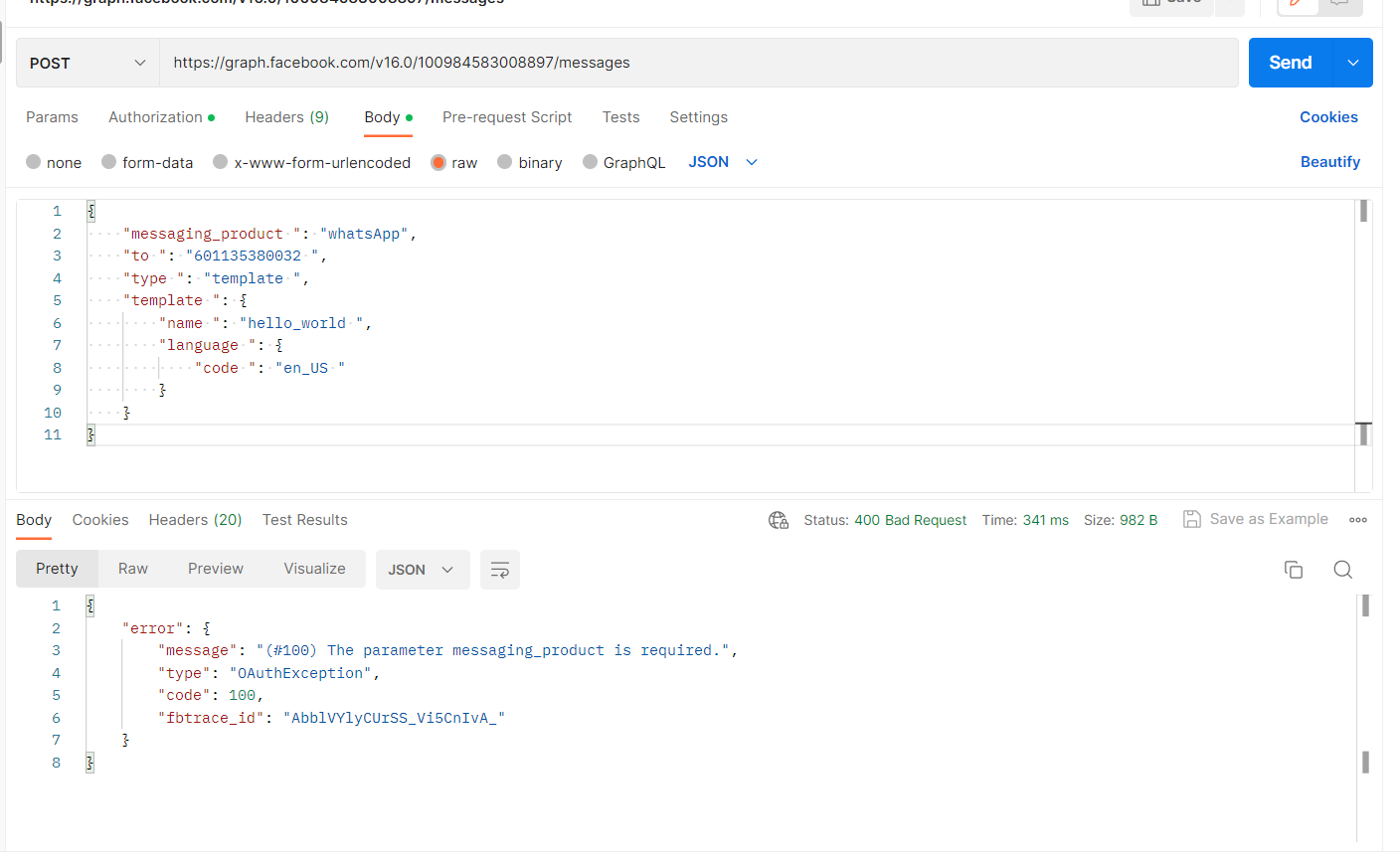Open the response more options menu
1400x858 pixels.
coord(1358,520)
